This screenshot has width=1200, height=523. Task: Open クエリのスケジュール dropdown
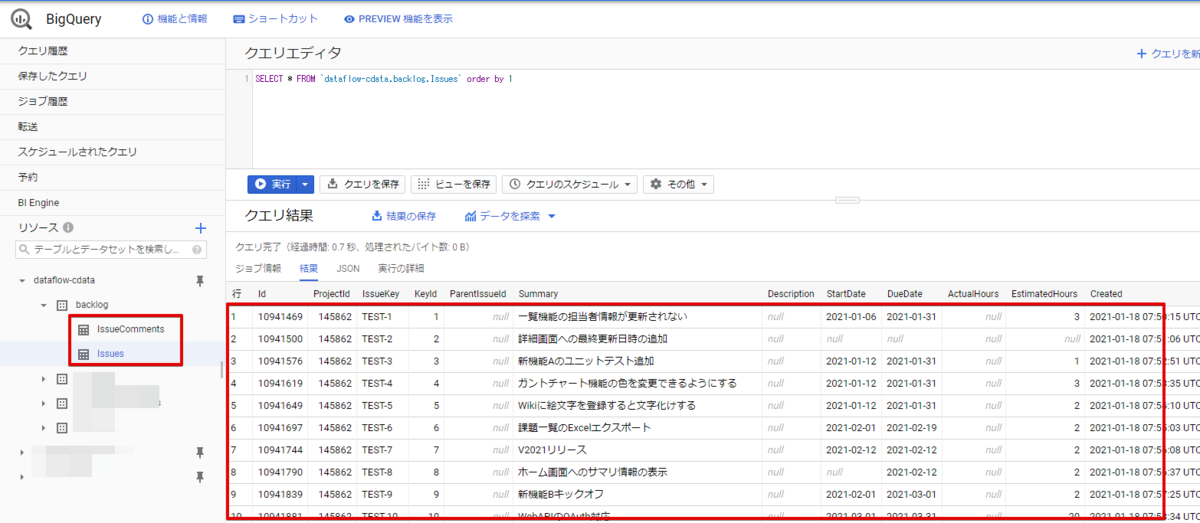[x=569, y=184]
